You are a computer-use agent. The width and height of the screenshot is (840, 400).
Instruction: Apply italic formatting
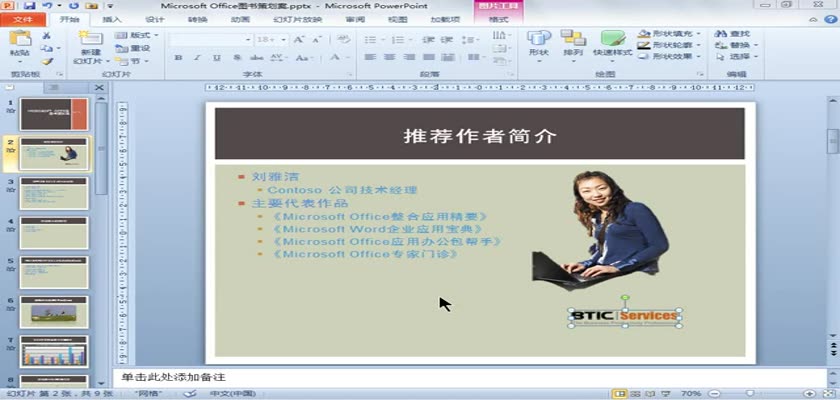coord(197,57)
